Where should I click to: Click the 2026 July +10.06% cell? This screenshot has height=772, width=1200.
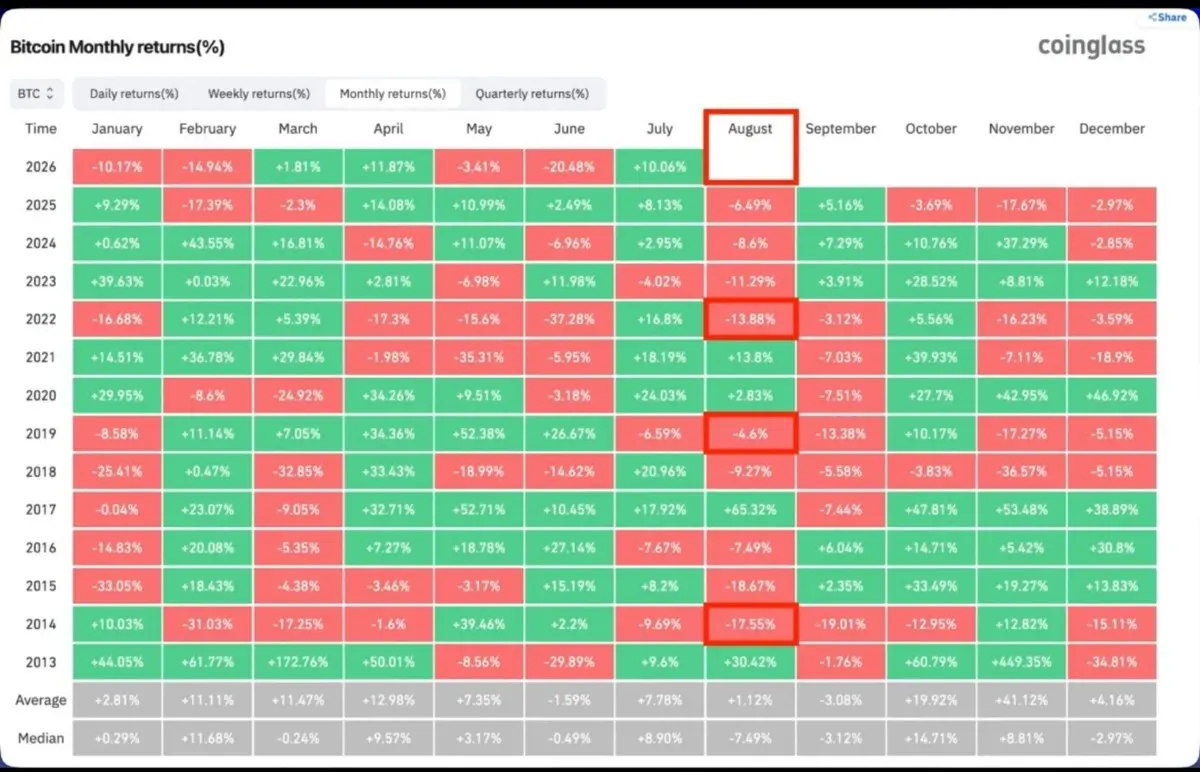pos(660,167)
